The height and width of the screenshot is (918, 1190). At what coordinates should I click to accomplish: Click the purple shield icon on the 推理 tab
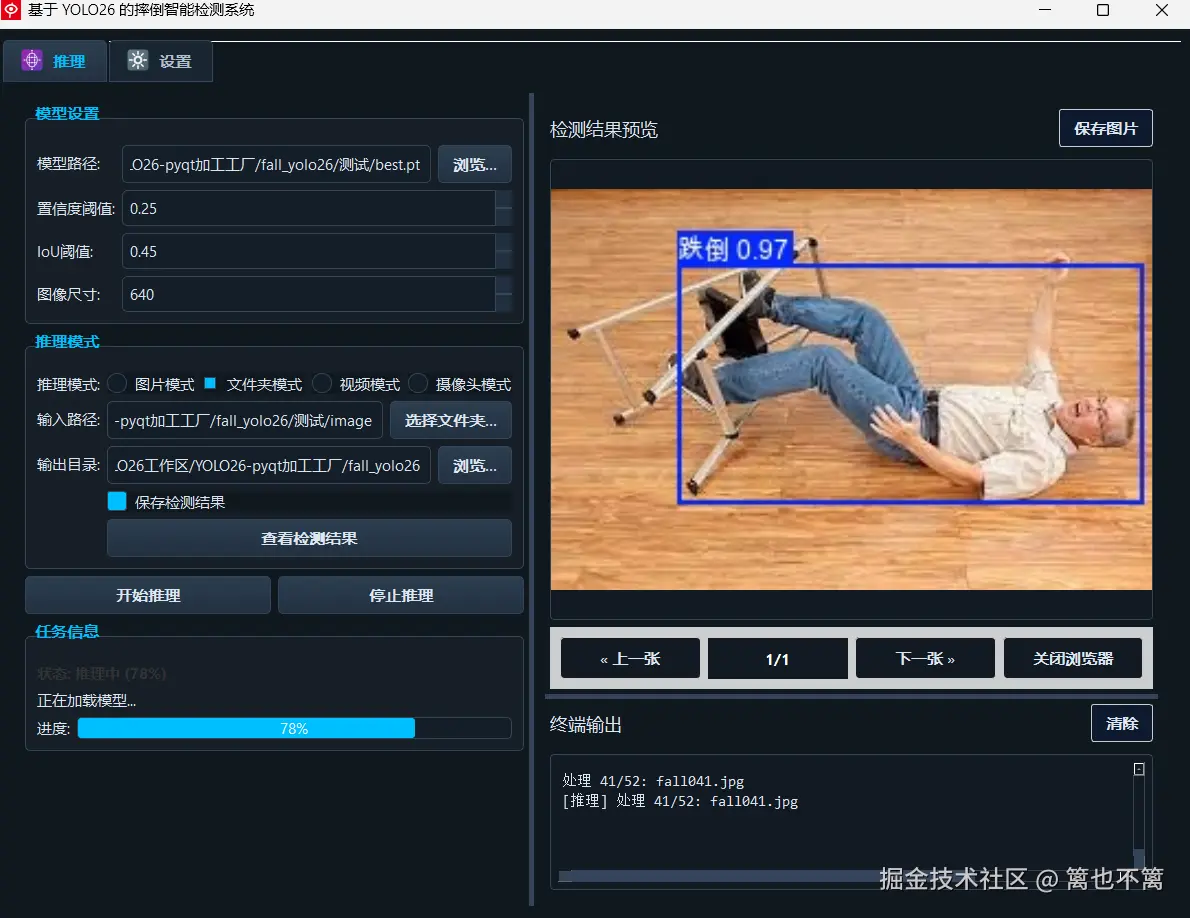tap(33, 60)
